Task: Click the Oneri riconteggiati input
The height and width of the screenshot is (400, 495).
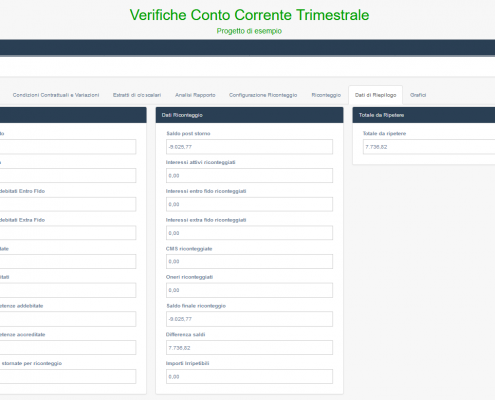Action: coord(249,290)
